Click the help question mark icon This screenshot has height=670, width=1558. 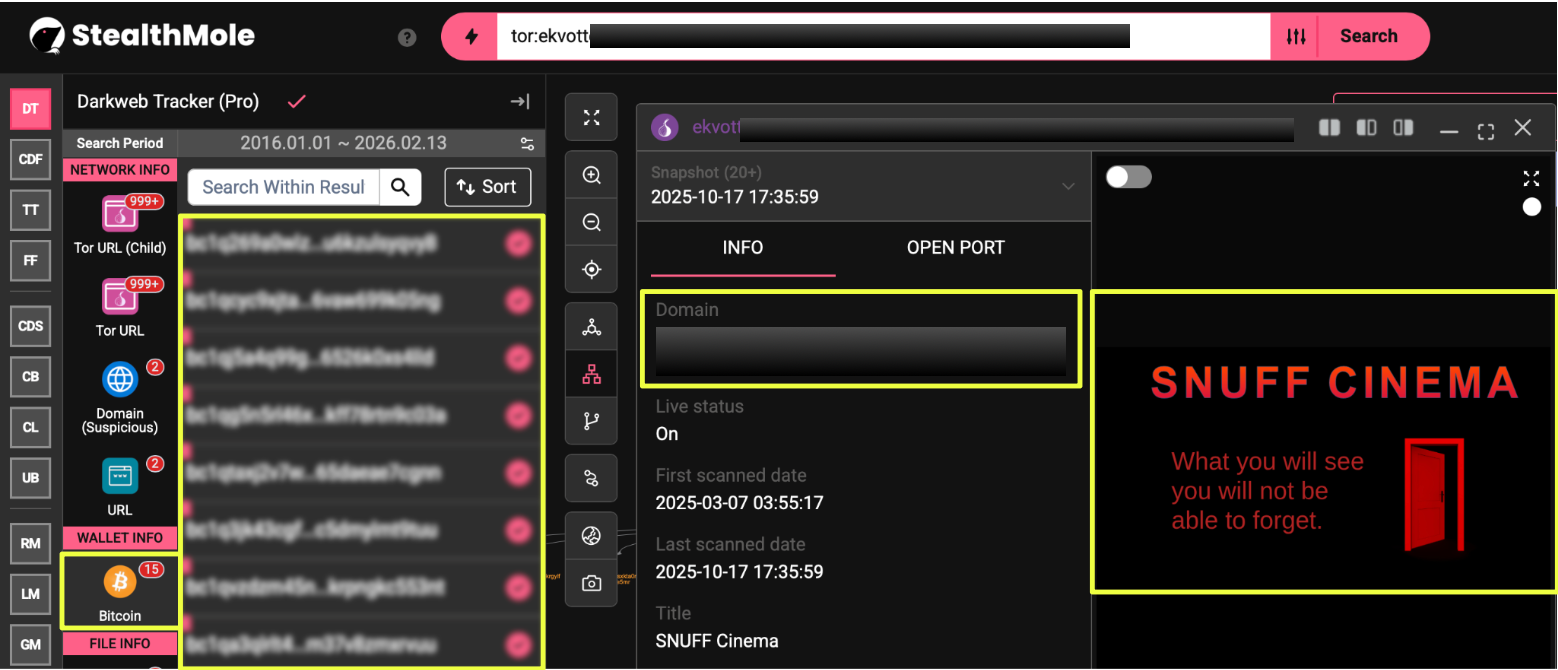407,37
